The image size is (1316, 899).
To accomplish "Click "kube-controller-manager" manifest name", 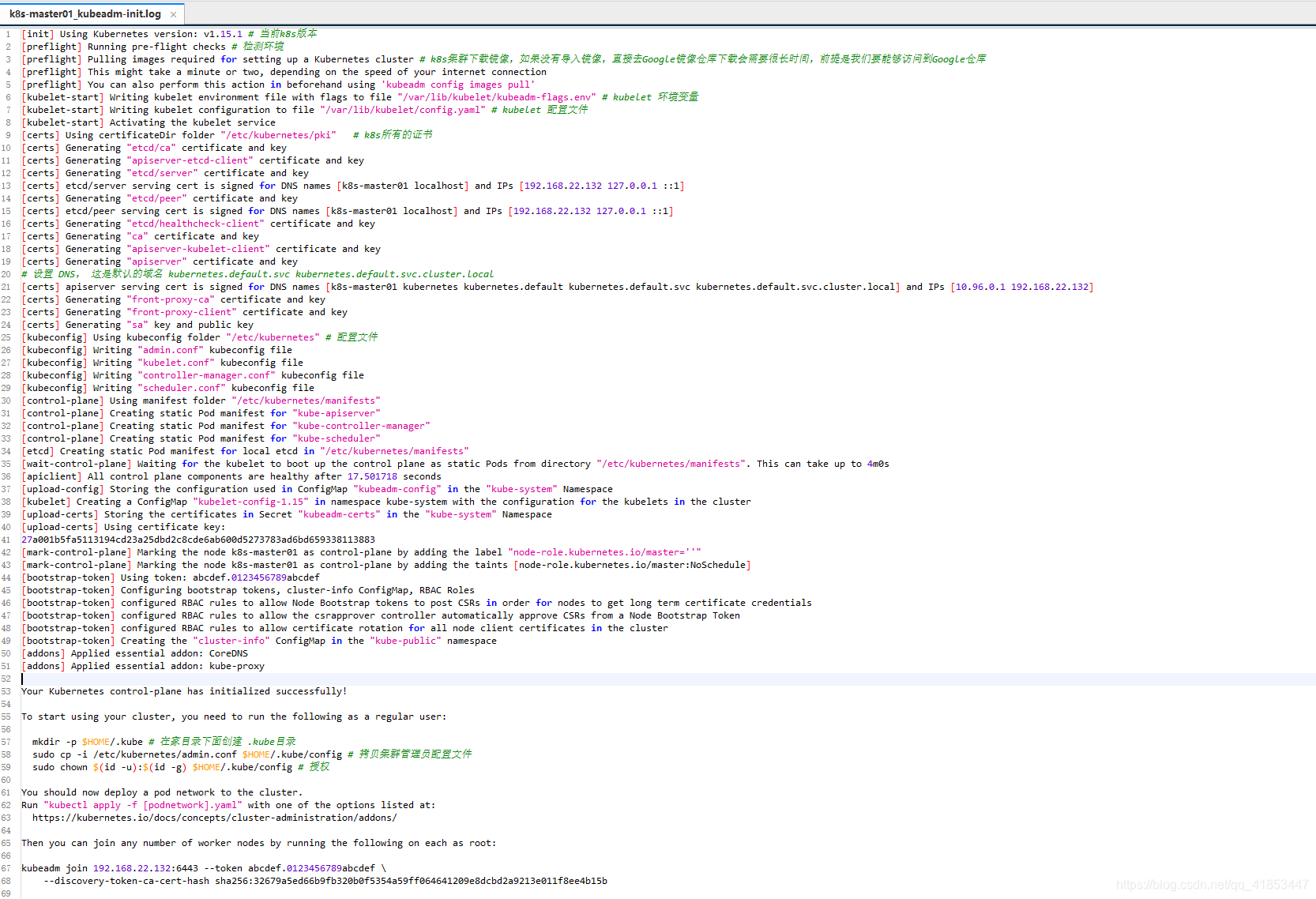I will click(x=361, y=426).
